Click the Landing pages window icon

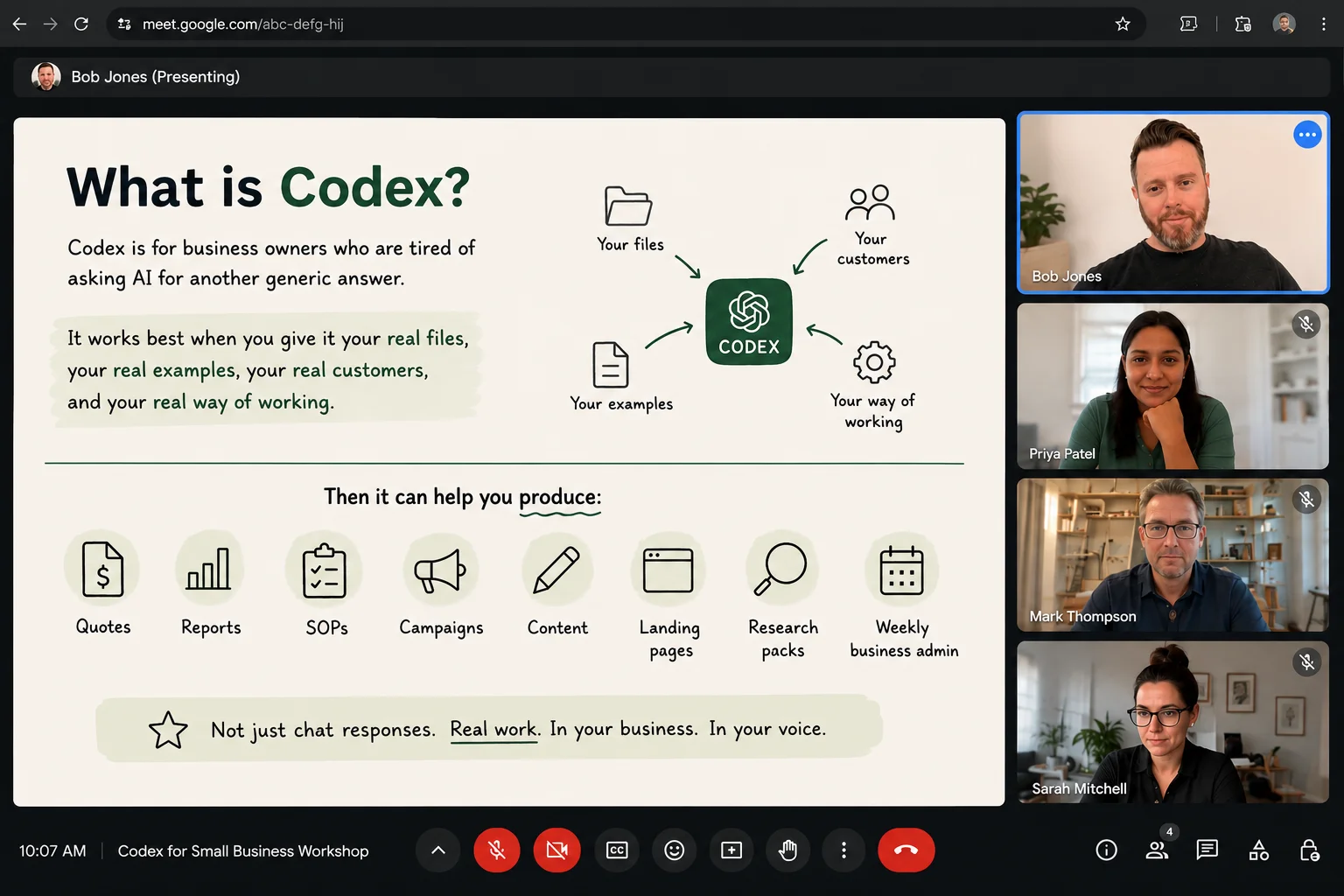[x=668, y=570]
